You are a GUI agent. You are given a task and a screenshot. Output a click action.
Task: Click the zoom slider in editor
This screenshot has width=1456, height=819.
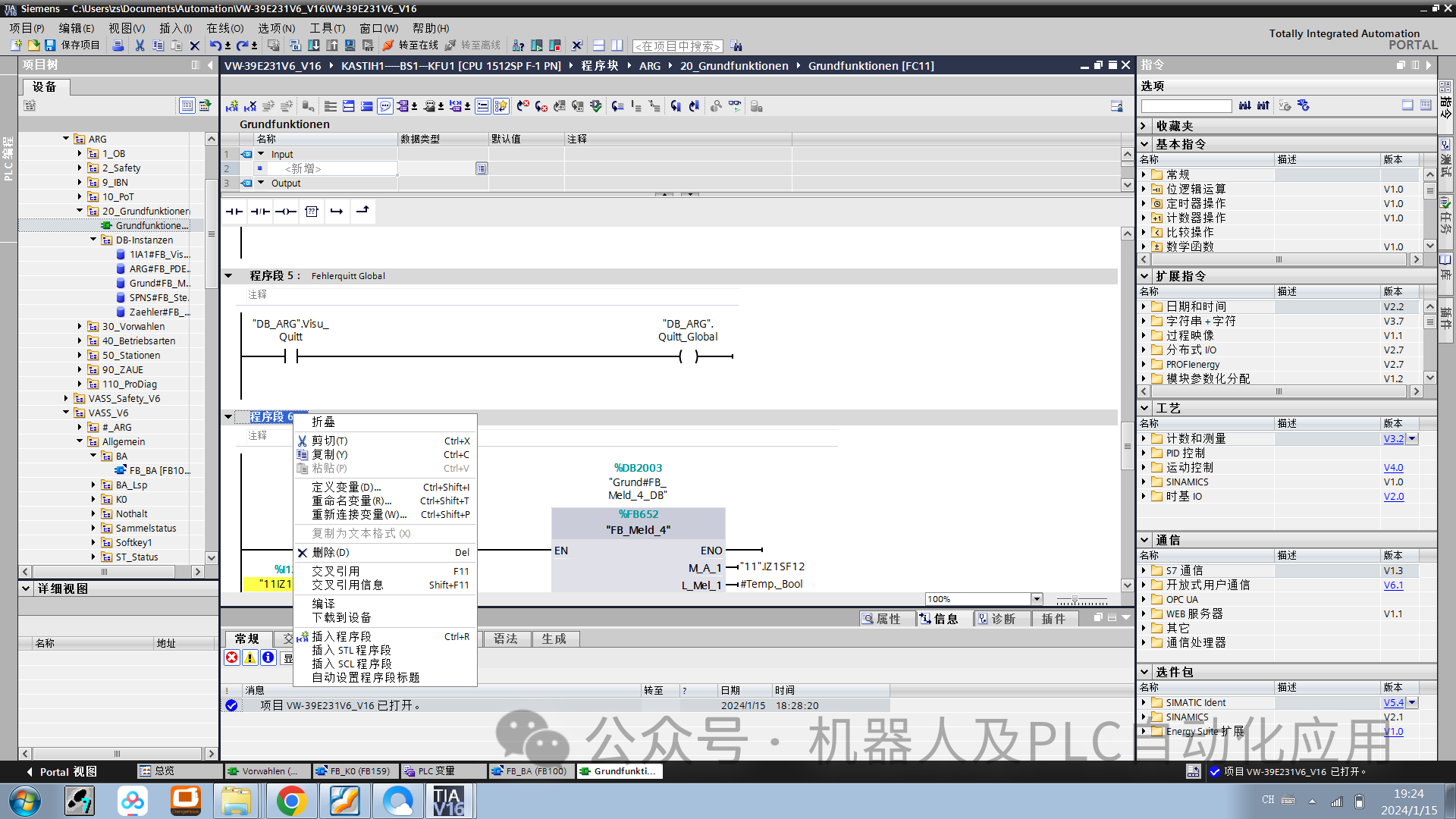1075,599
